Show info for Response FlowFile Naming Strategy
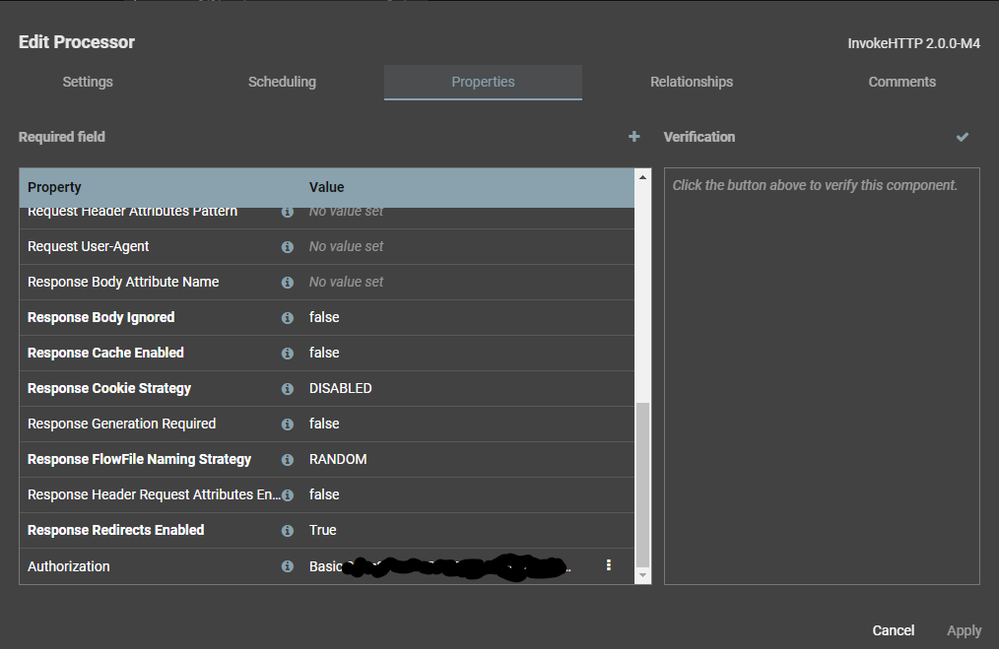 [x=287, y=460]
